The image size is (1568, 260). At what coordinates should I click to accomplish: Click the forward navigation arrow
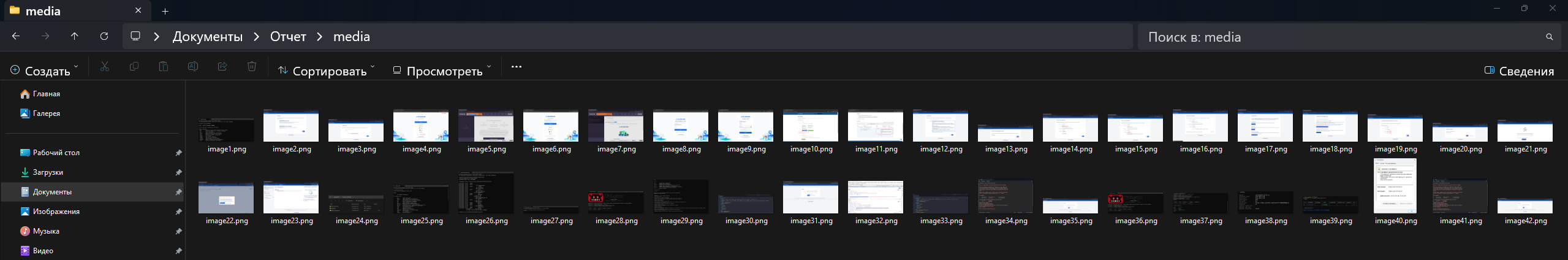point(45,36)
